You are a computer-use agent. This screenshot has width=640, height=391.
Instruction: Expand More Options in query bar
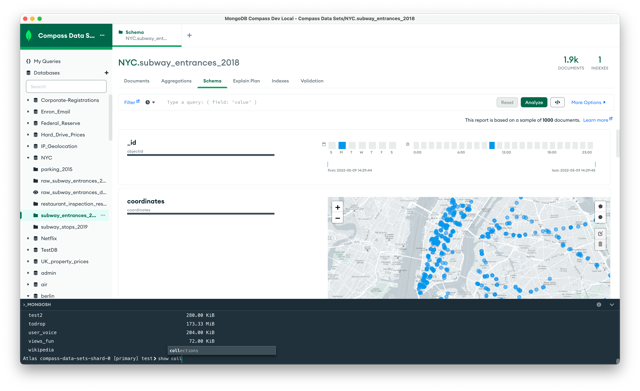pyautogui.click(x=588, y=102)
